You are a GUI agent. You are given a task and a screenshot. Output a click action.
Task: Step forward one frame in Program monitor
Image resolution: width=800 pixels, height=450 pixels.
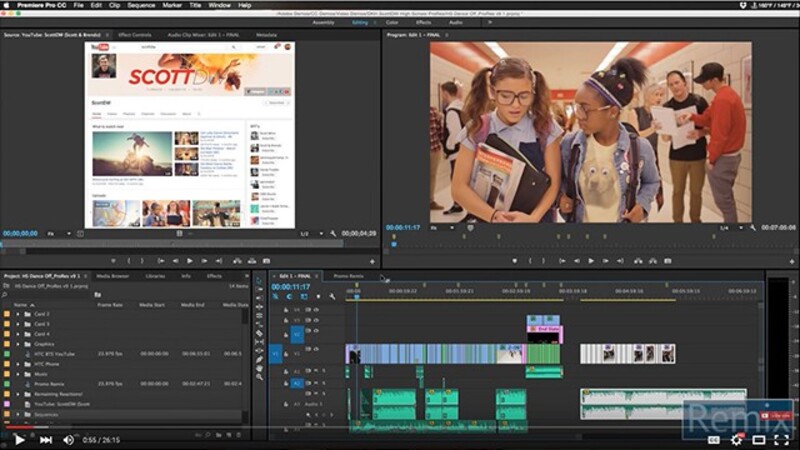606,261
